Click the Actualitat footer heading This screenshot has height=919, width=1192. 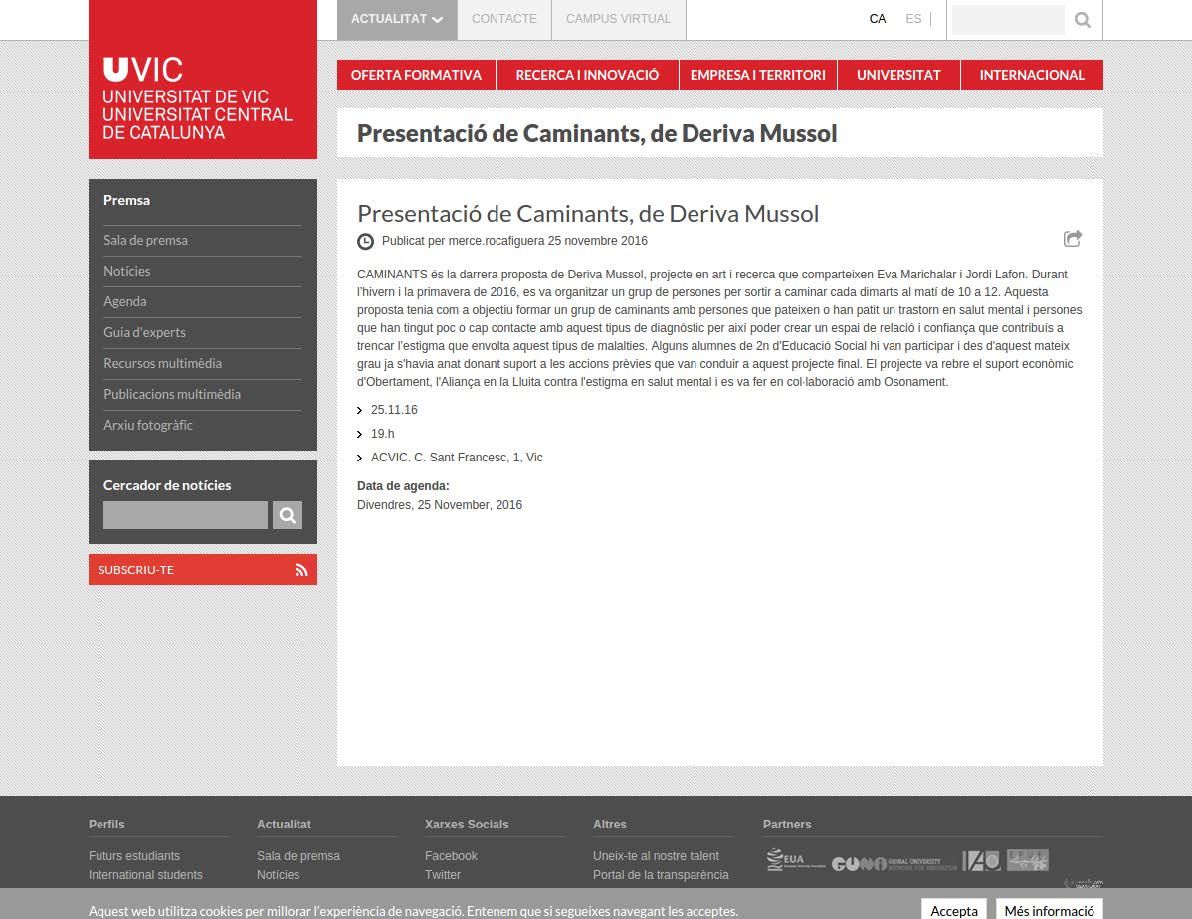284,824
